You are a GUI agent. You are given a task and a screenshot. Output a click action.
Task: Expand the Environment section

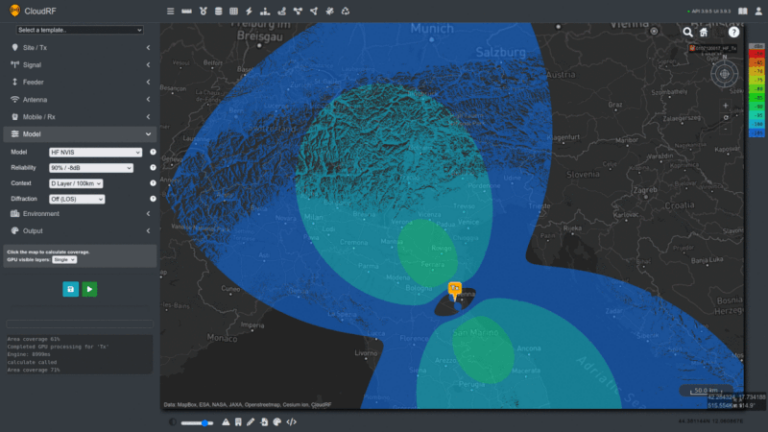pos(80,214)
